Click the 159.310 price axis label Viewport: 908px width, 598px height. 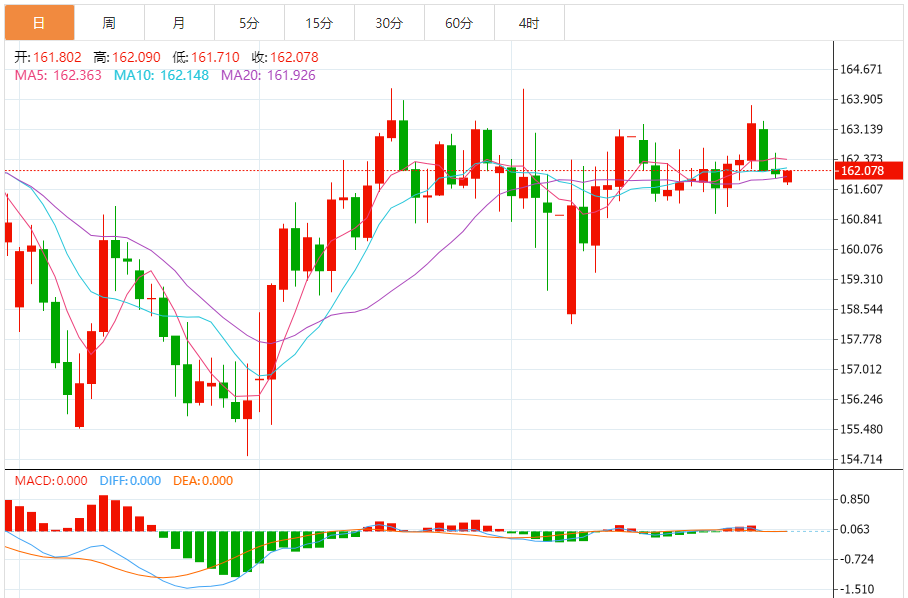pyautogui.click(x=861, y=280)
